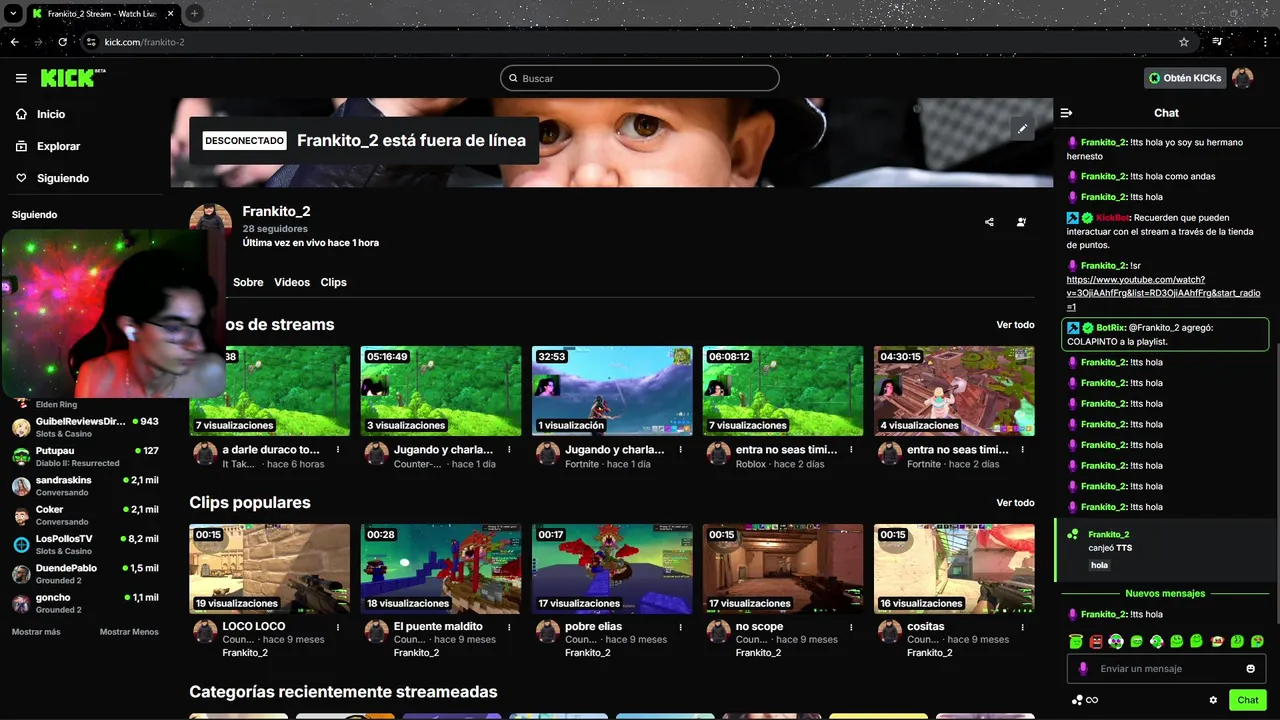
Task: Play the pobre elias clip thumbnail
Action: point(612,569)
